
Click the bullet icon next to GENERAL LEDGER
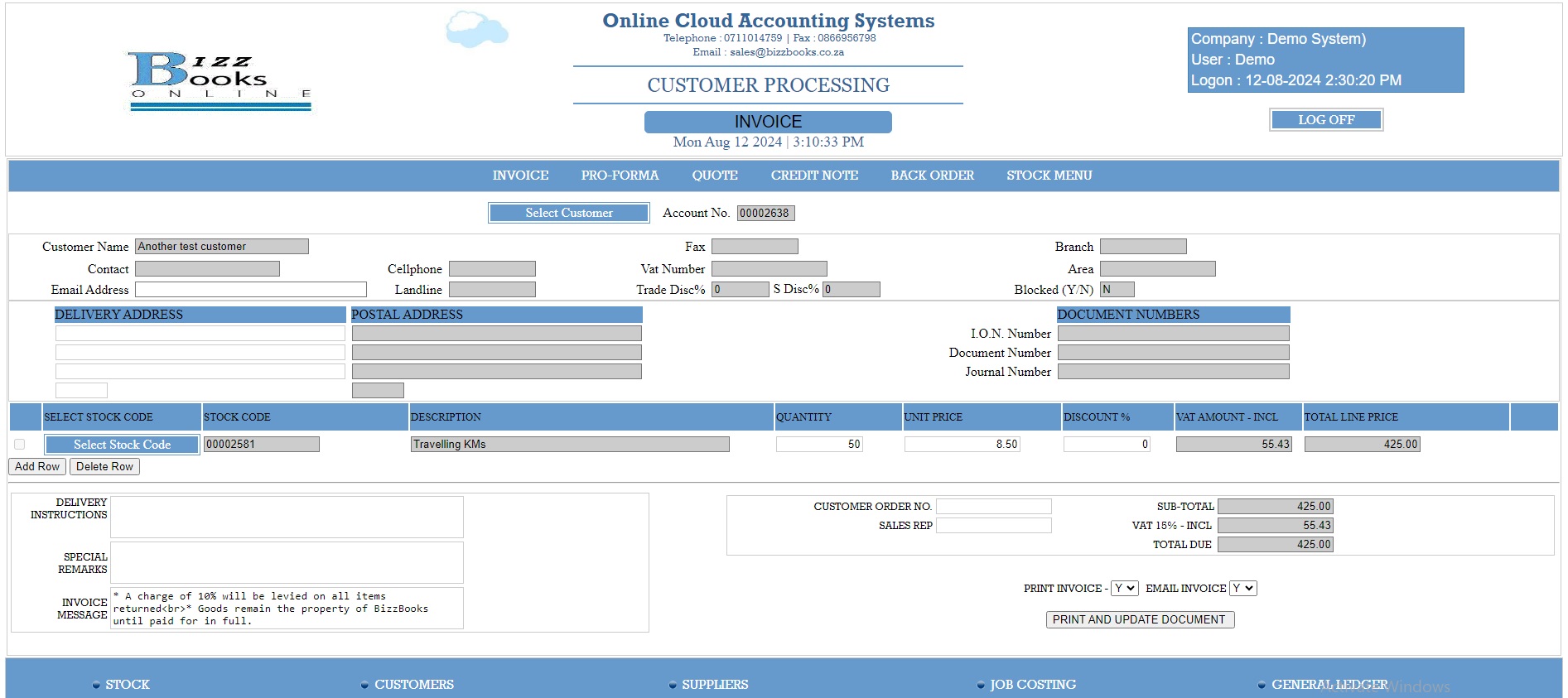tap(1262, 685)
